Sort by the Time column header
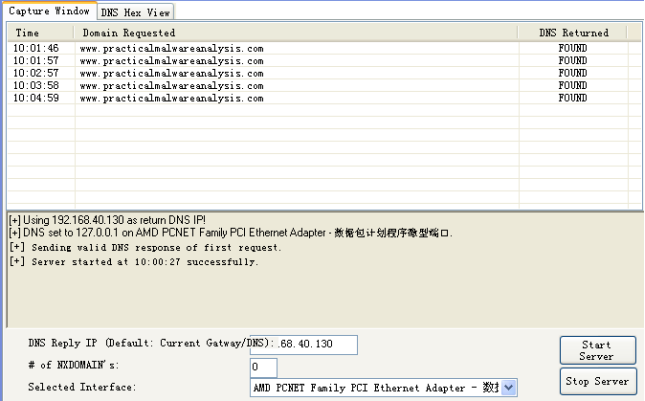Viewport: 645px width, 401px height. pos(40,33)
